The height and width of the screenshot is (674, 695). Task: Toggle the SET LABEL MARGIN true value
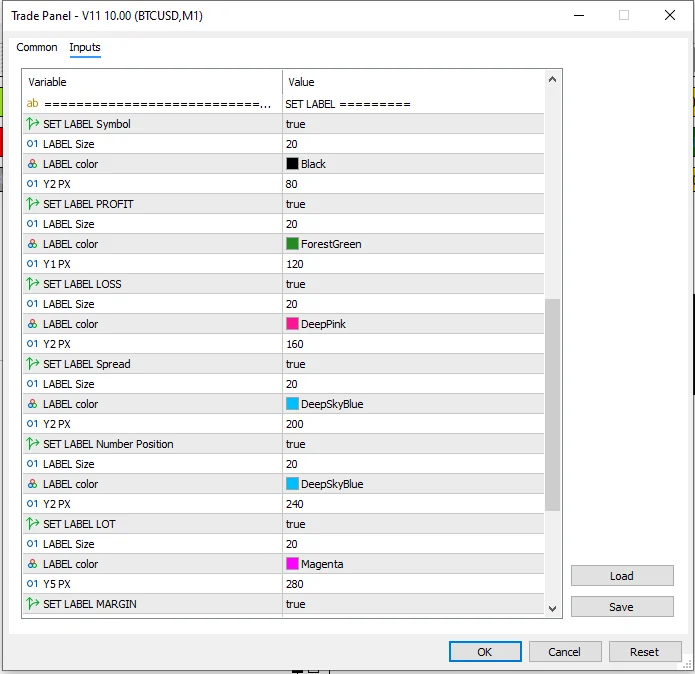point(413,604)
